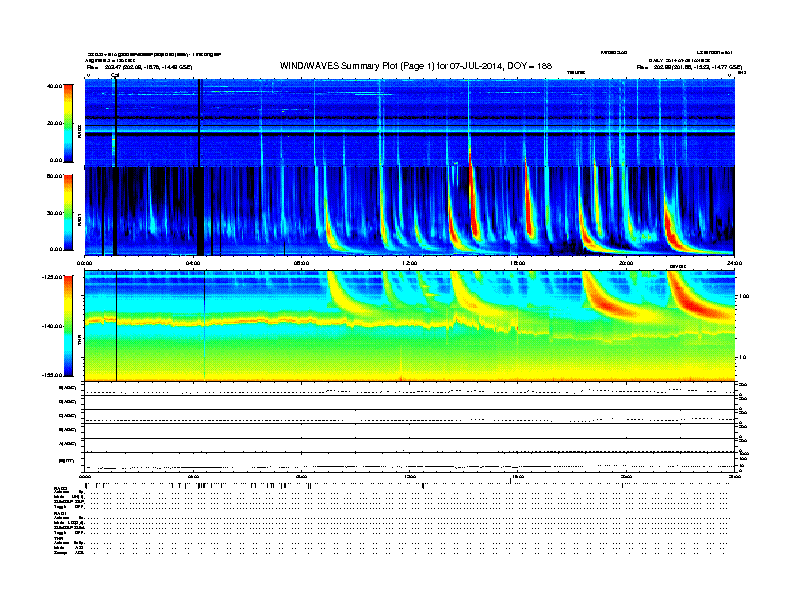
Task: Click the -125.00 tick on TNR color bar
Action: (x=52, y=277)
